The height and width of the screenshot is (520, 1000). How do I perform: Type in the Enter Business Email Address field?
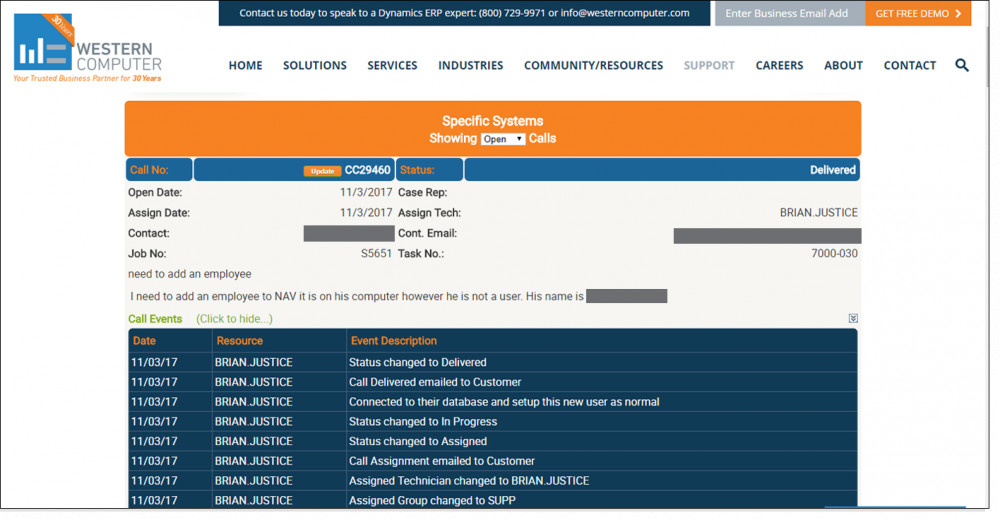788,13
